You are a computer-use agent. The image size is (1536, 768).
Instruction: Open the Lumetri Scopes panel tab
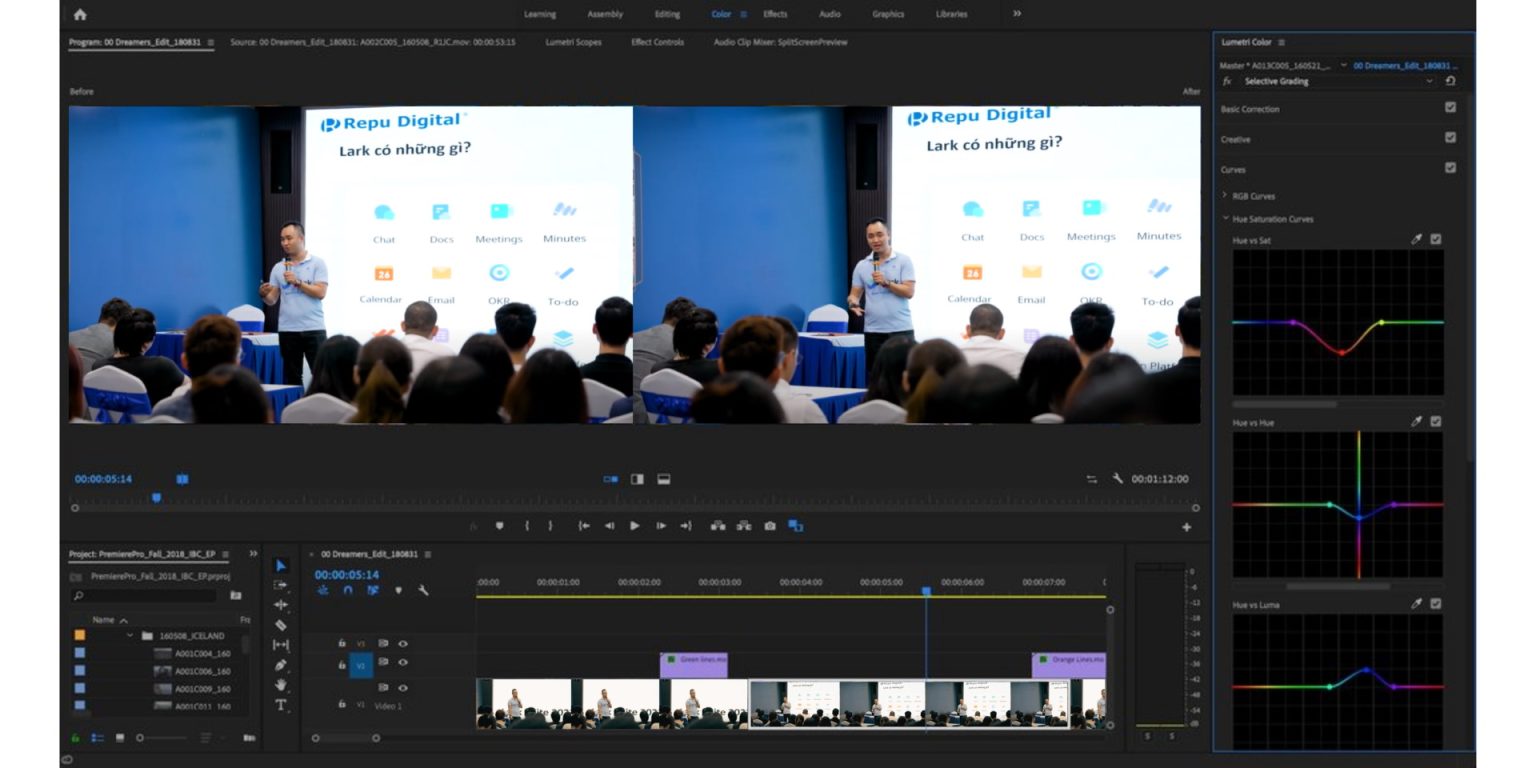tap(572, 42)
